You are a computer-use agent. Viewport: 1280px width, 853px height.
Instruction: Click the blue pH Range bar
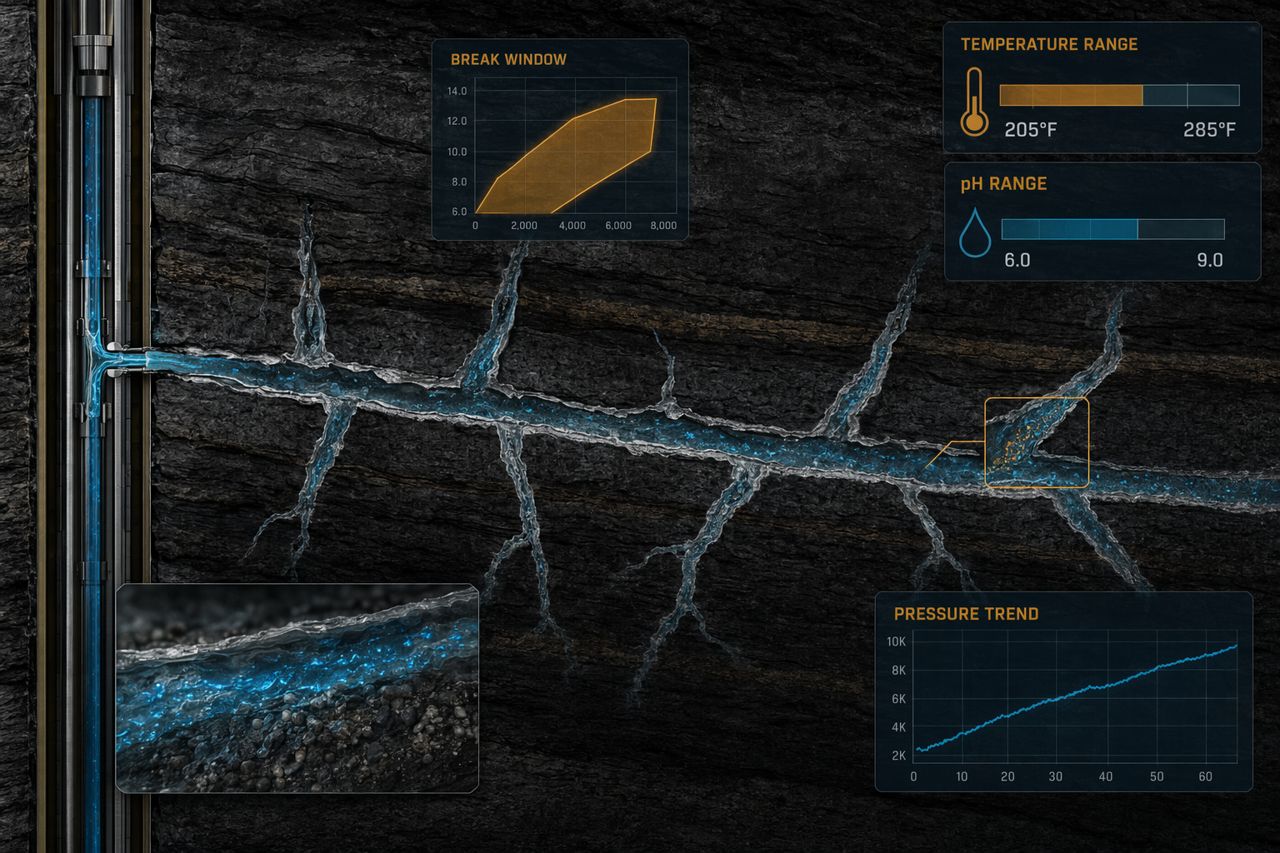(x=1070, y=229)
